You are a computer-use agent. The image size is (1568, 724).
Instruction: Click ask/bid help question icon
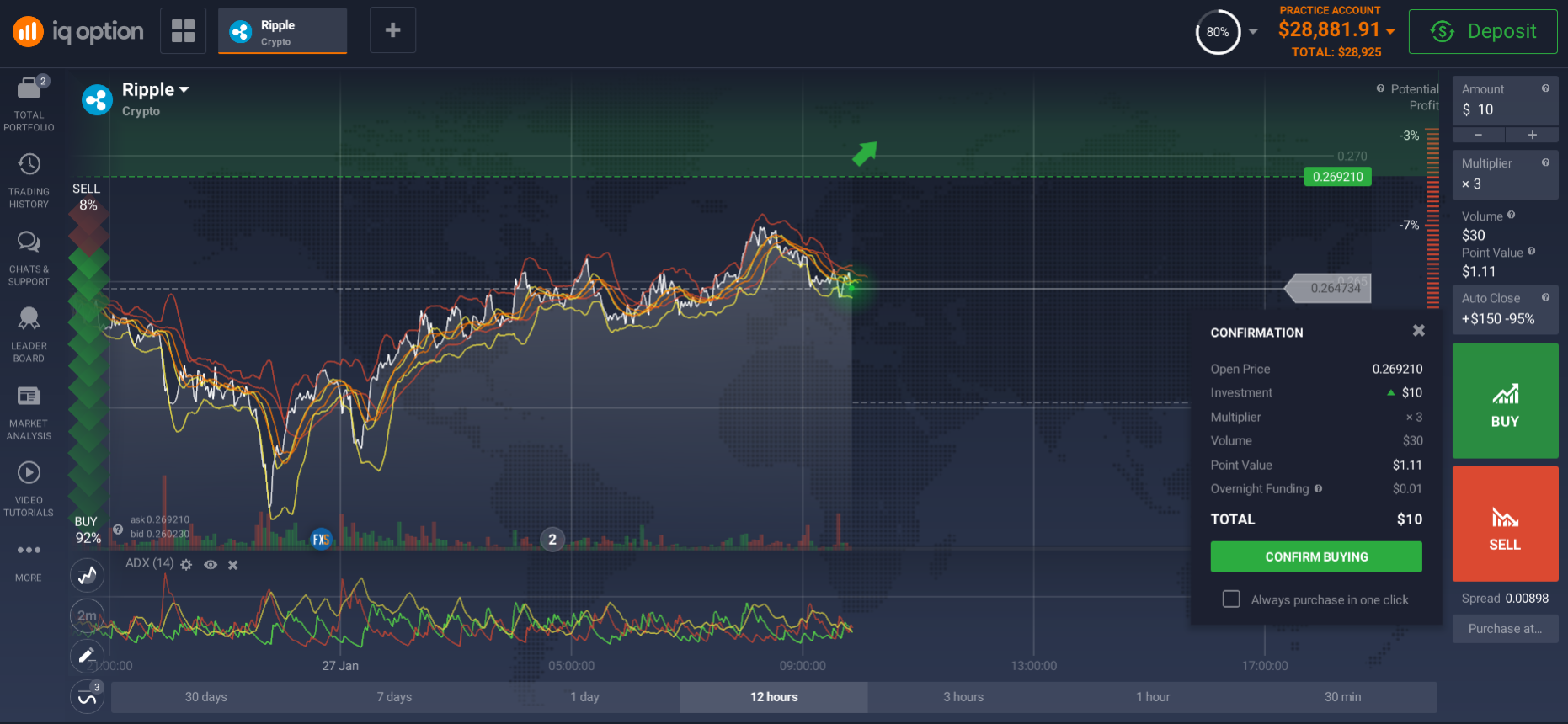119,530
